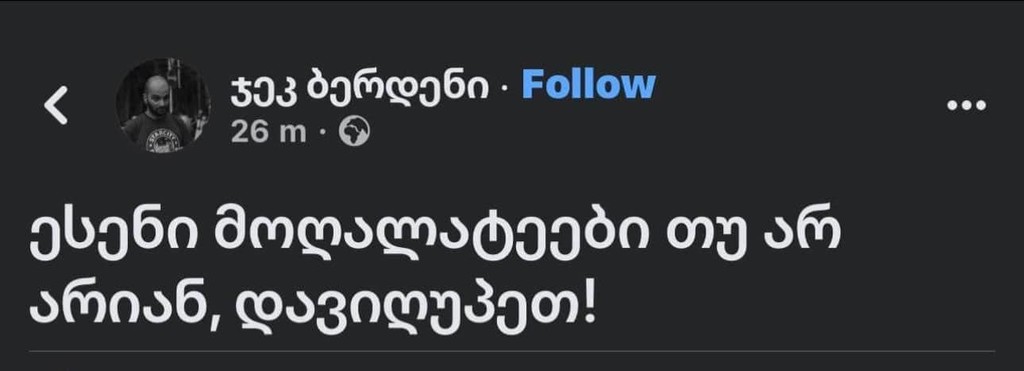Click the 26 m post timestamp
Screen dimensions: 1024x371
(x=268, y=133)
